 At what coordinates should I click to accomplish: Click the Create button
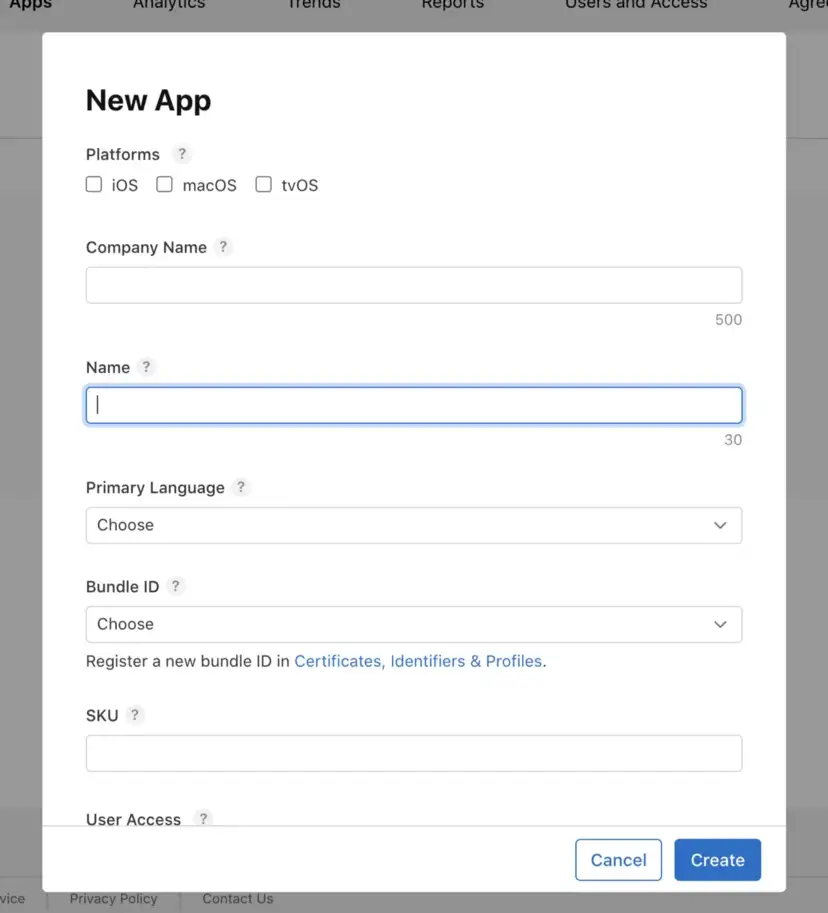[717, 860]
